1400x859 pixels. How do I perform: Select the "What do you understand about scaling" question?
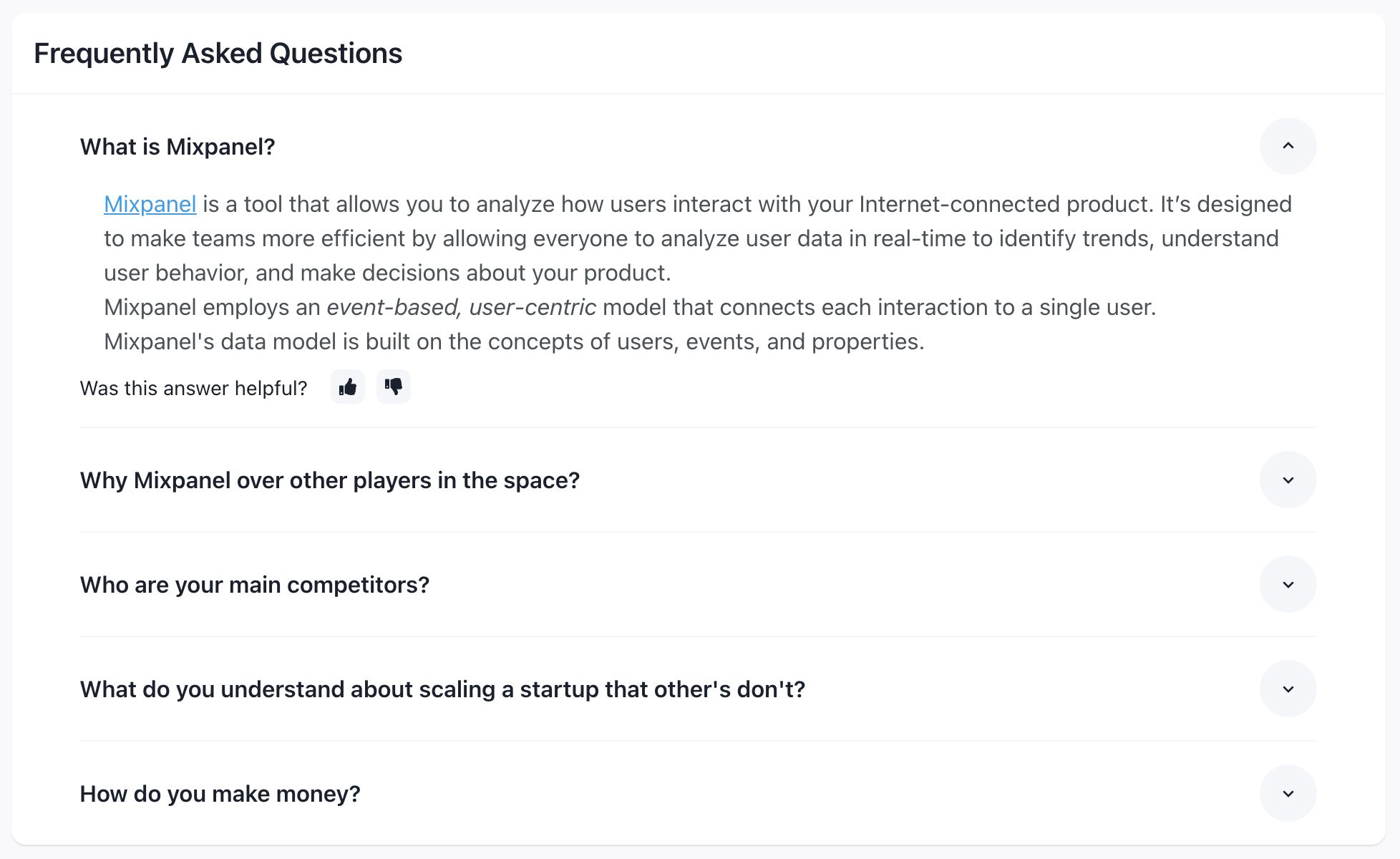[x=442, y=689]
